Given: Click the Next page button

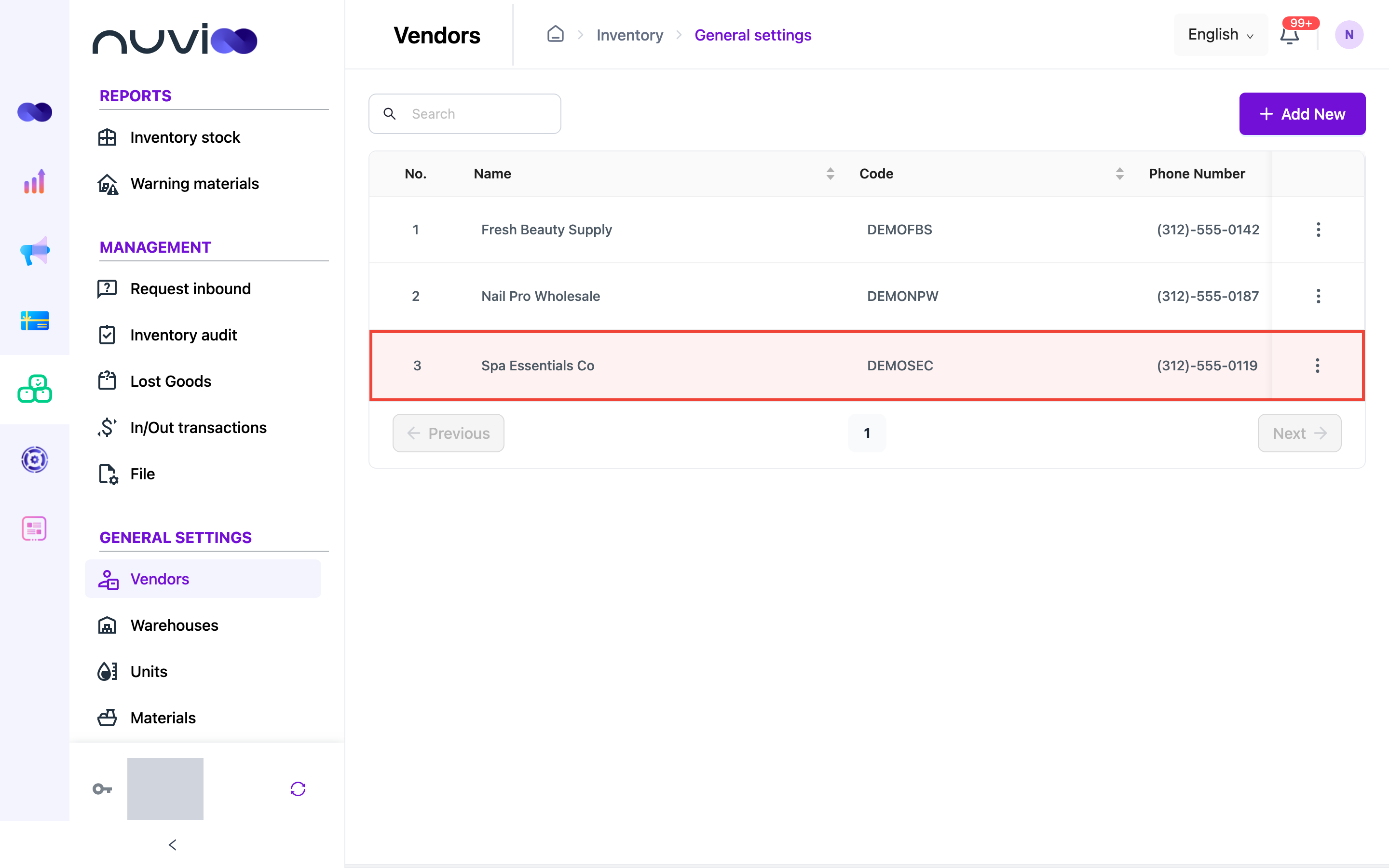Looking at the screenshot, I should [1299, 433].
